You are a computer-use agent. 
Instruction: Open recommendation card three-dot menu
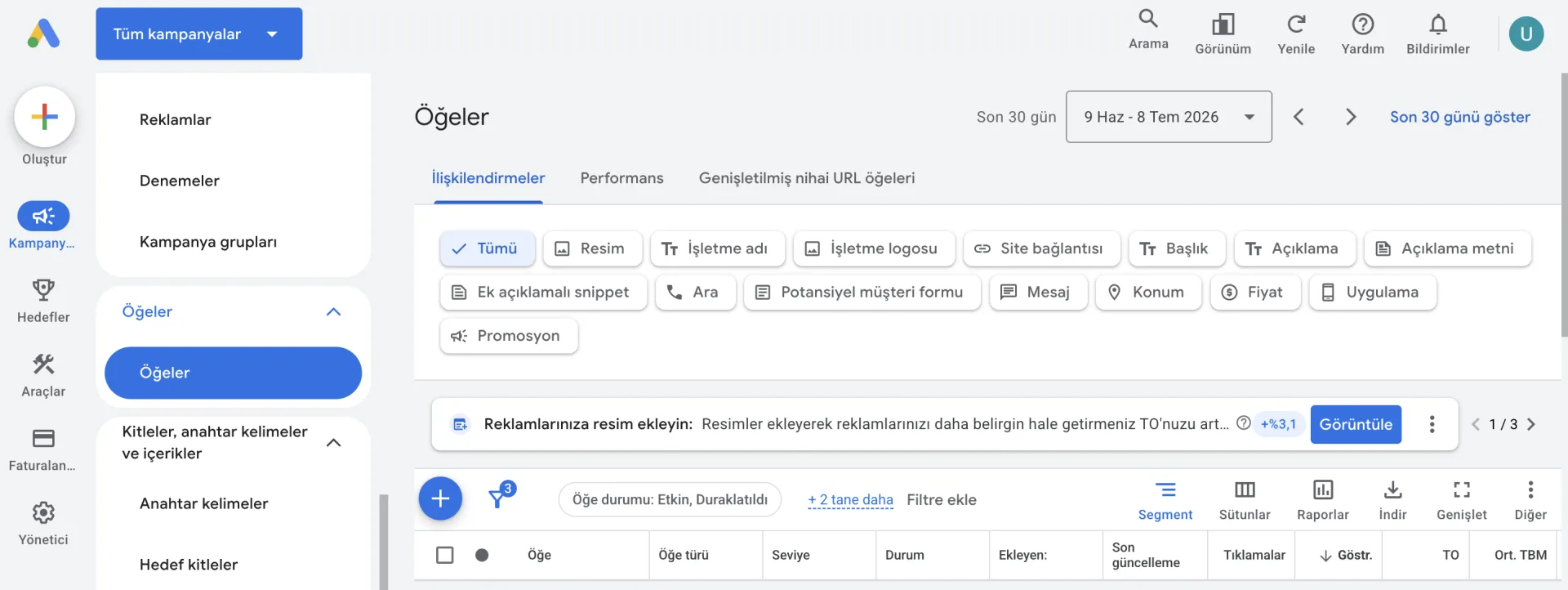(1432, 424)
